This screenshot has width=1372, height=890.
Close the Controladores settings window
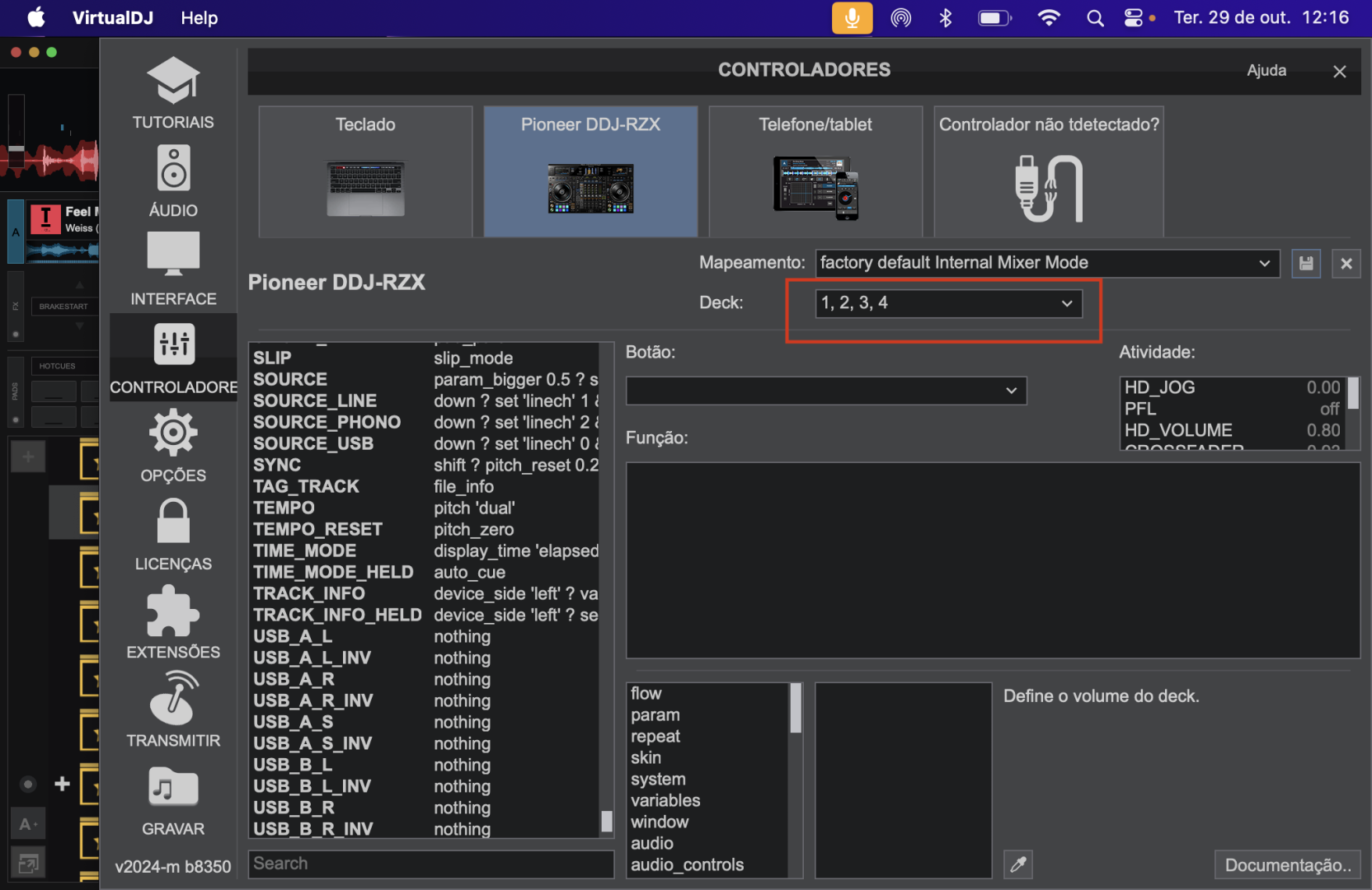click(x=1340, y=72)
